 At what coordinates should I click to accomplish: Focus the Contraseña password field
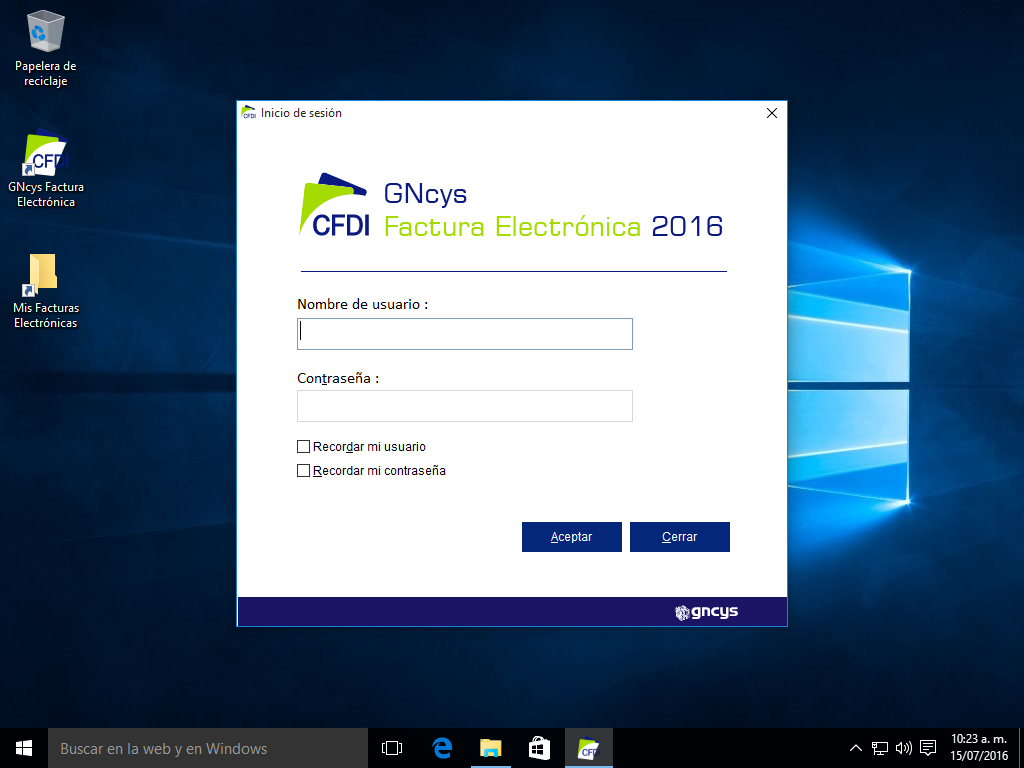click(x=465, y=406)
